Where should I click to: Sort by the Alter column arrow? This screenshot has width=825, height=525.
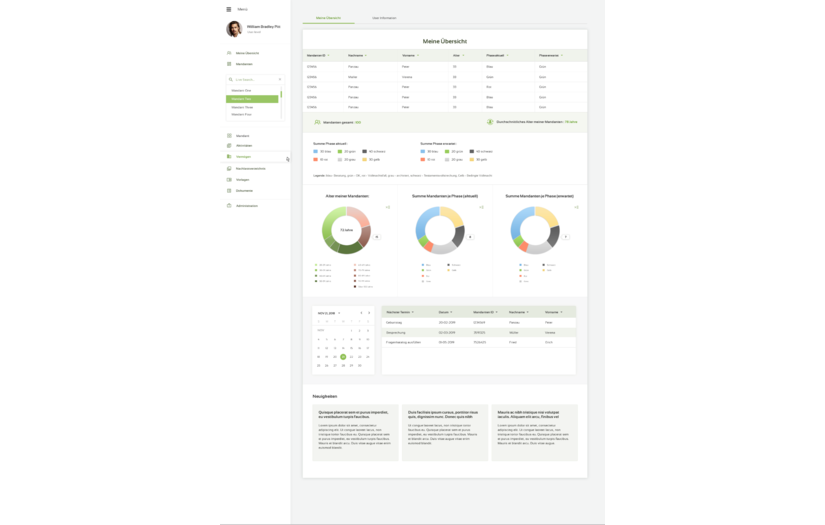point(463,55)
